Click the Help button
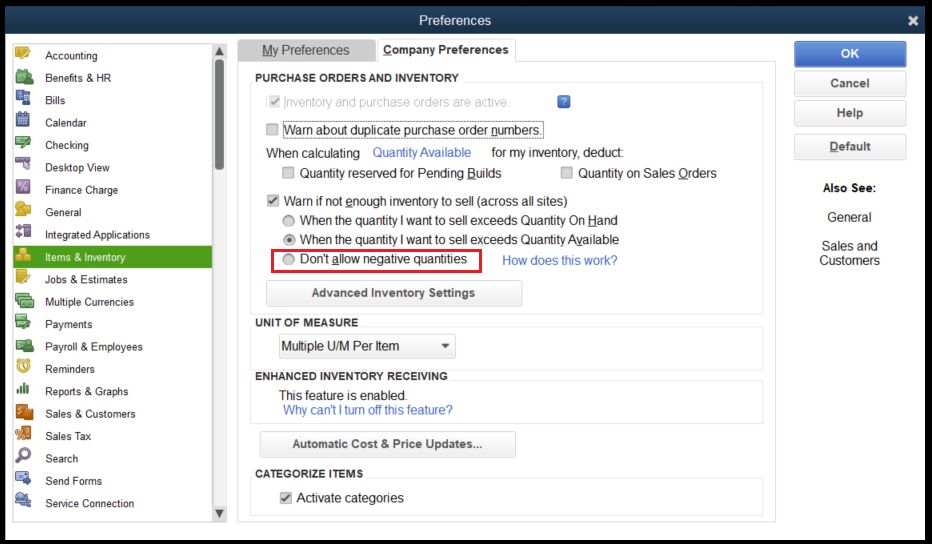The height and width of the screenshot is (544, 932). click(x=850, y=113)
